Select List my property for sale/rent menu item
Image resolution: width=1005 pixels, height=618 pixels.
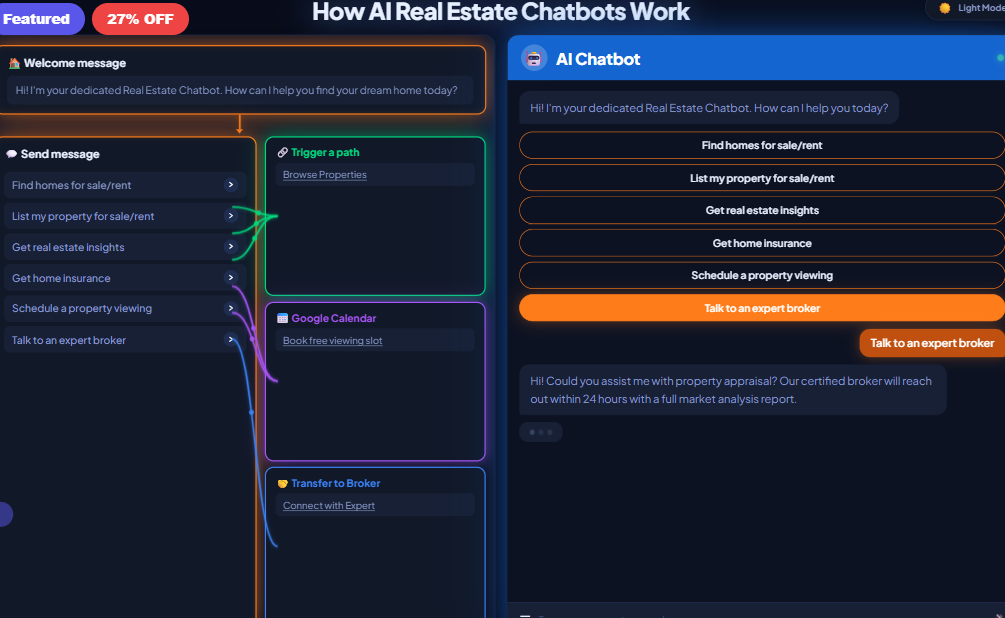tap(100, 216)
